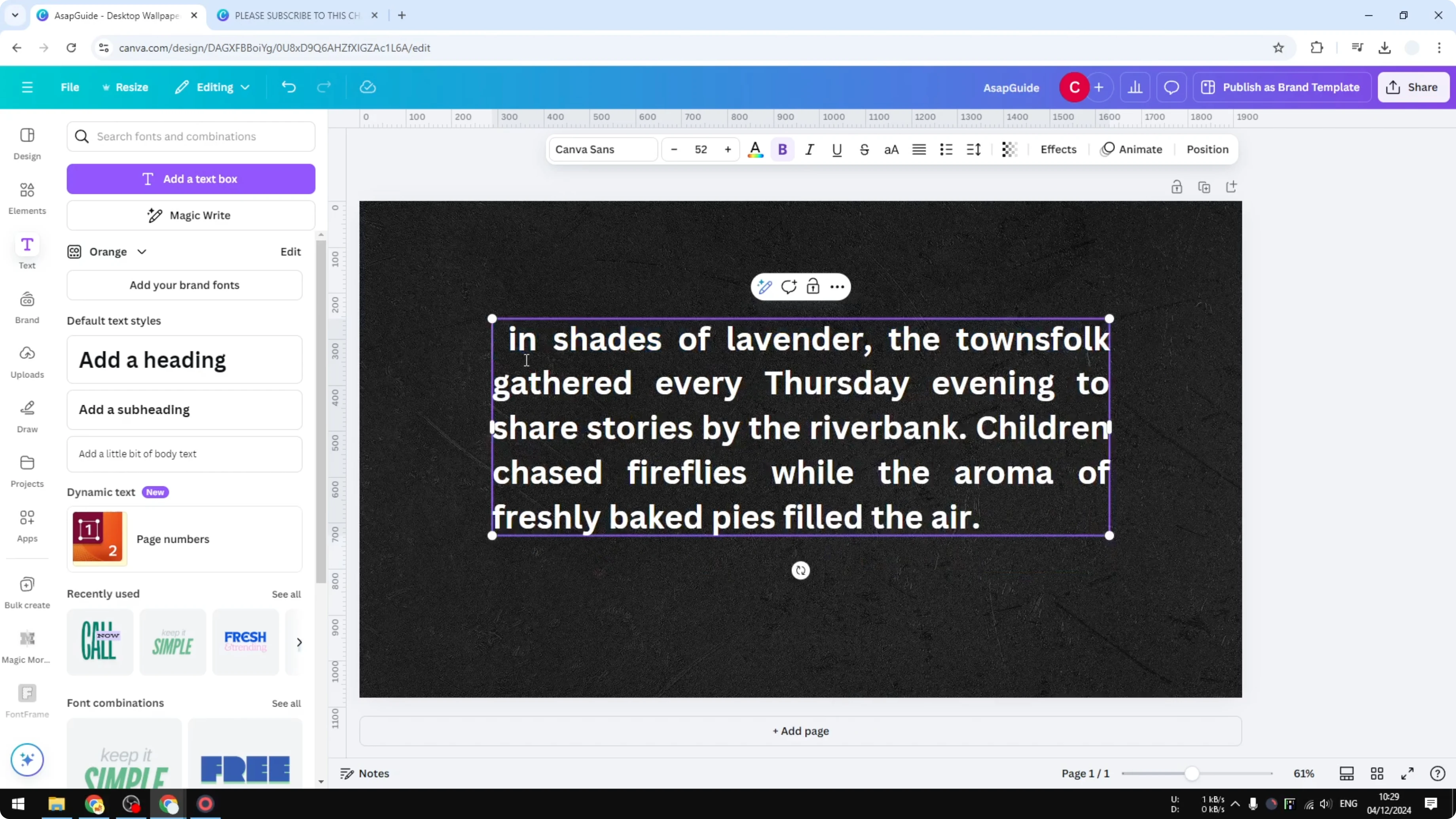Viewport: 1456px width, 819px height.
Task: Open the Uploads panel
Action: [27, 361]
